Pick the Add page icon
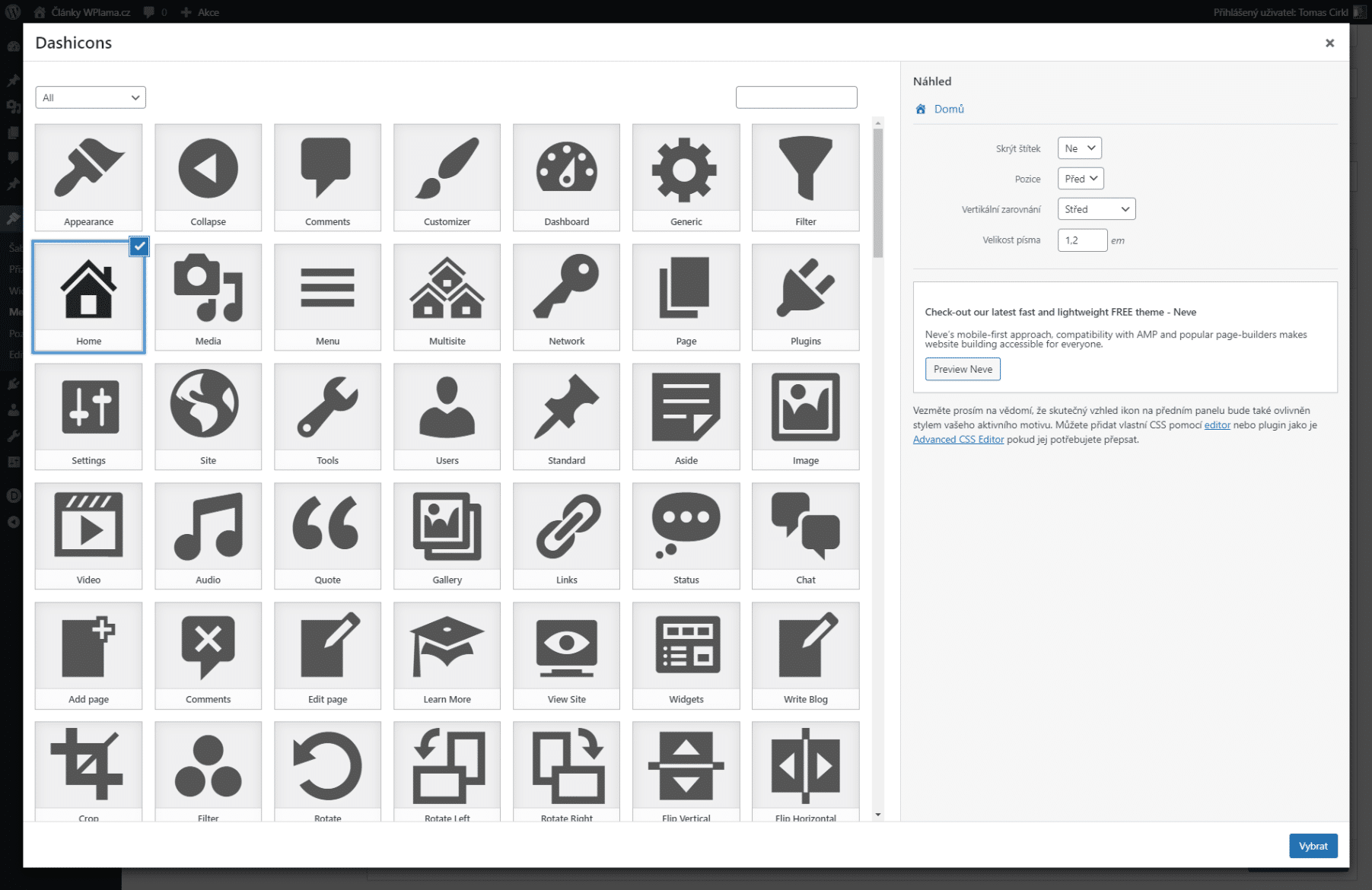 pyautogui.click(x=88, y=655)
